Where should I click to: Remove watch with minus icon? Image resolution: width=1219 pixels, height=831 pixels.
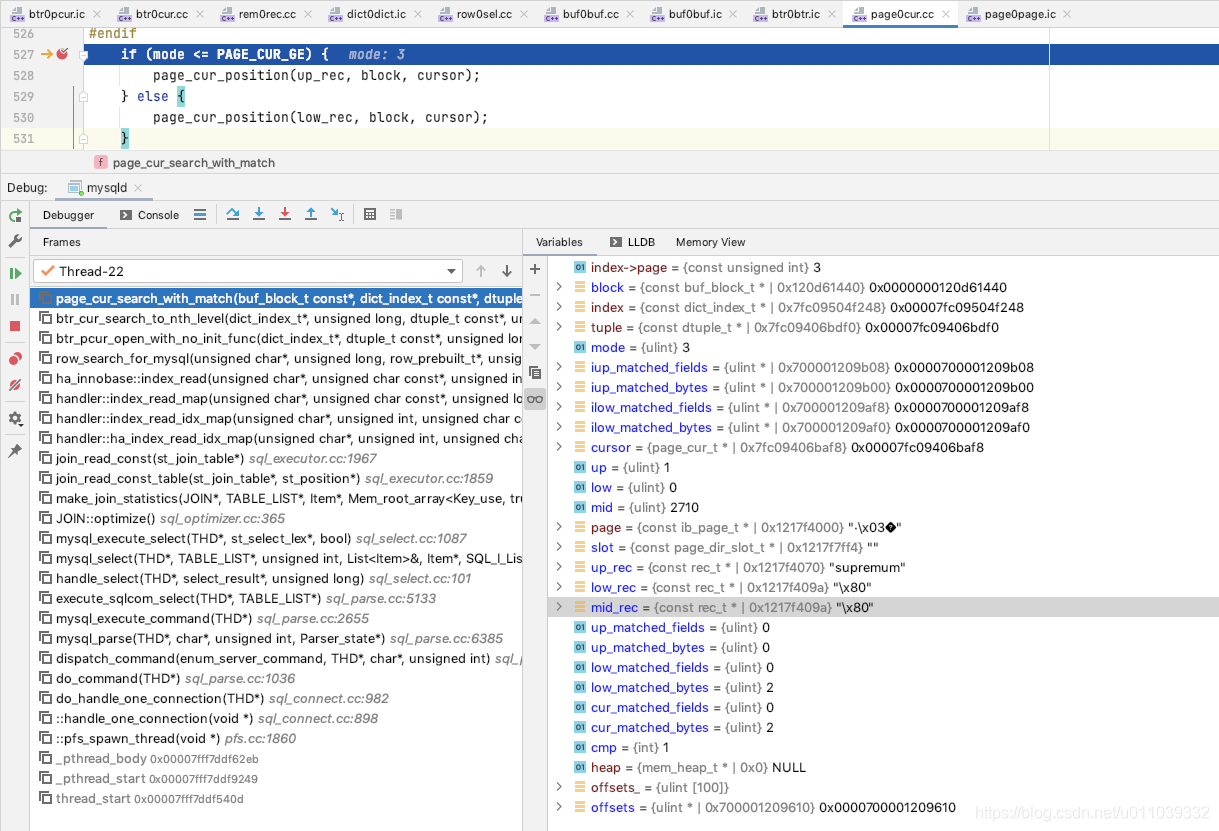[535, 295]
